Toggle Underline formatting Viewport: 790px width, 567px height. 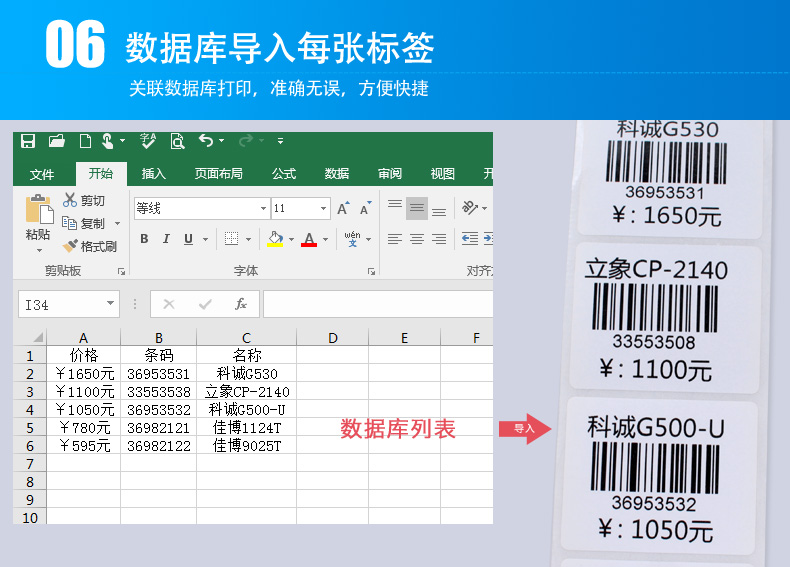(x=188, y=239)
